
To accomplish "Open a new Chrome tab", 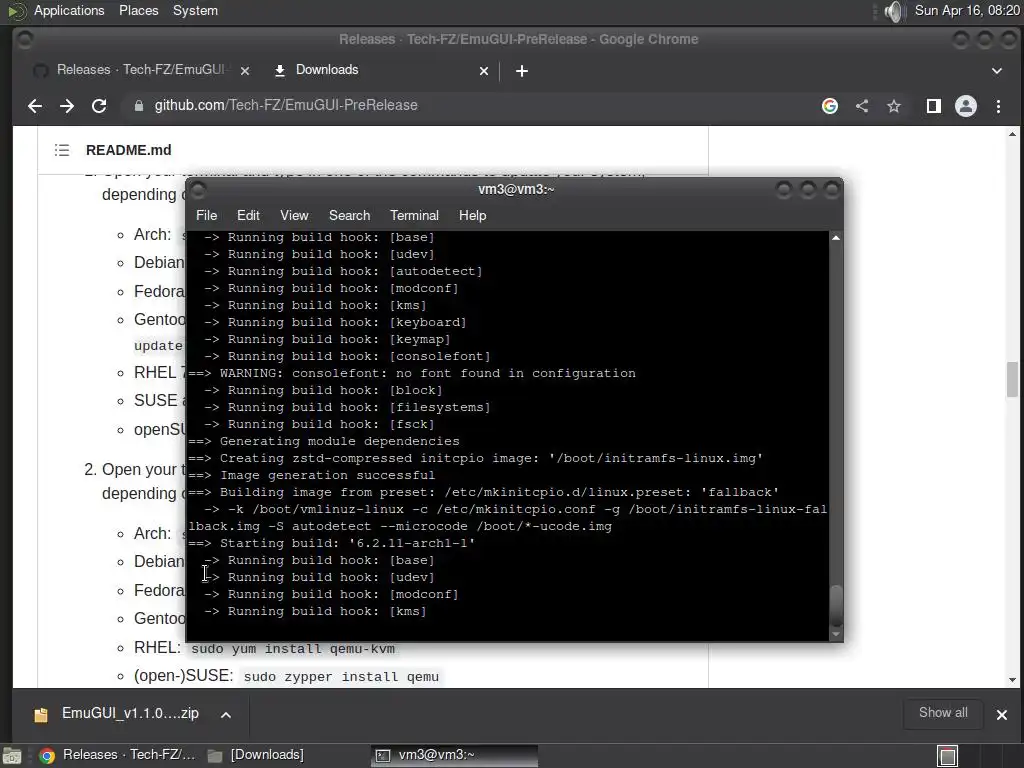I will tap(522, 71).
